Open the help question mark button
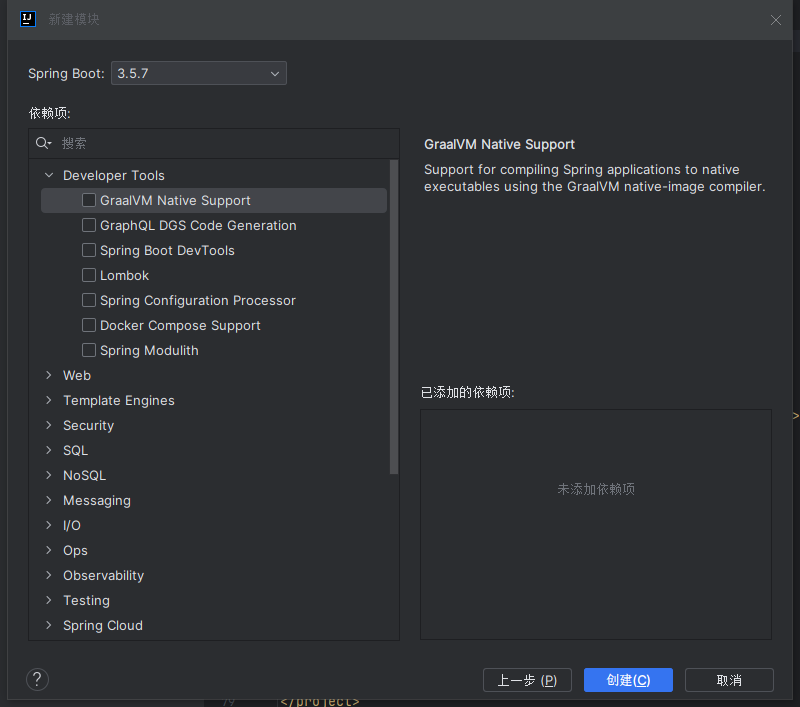The width and height of the screenshot is (800, 707). [x=37, y=679]
